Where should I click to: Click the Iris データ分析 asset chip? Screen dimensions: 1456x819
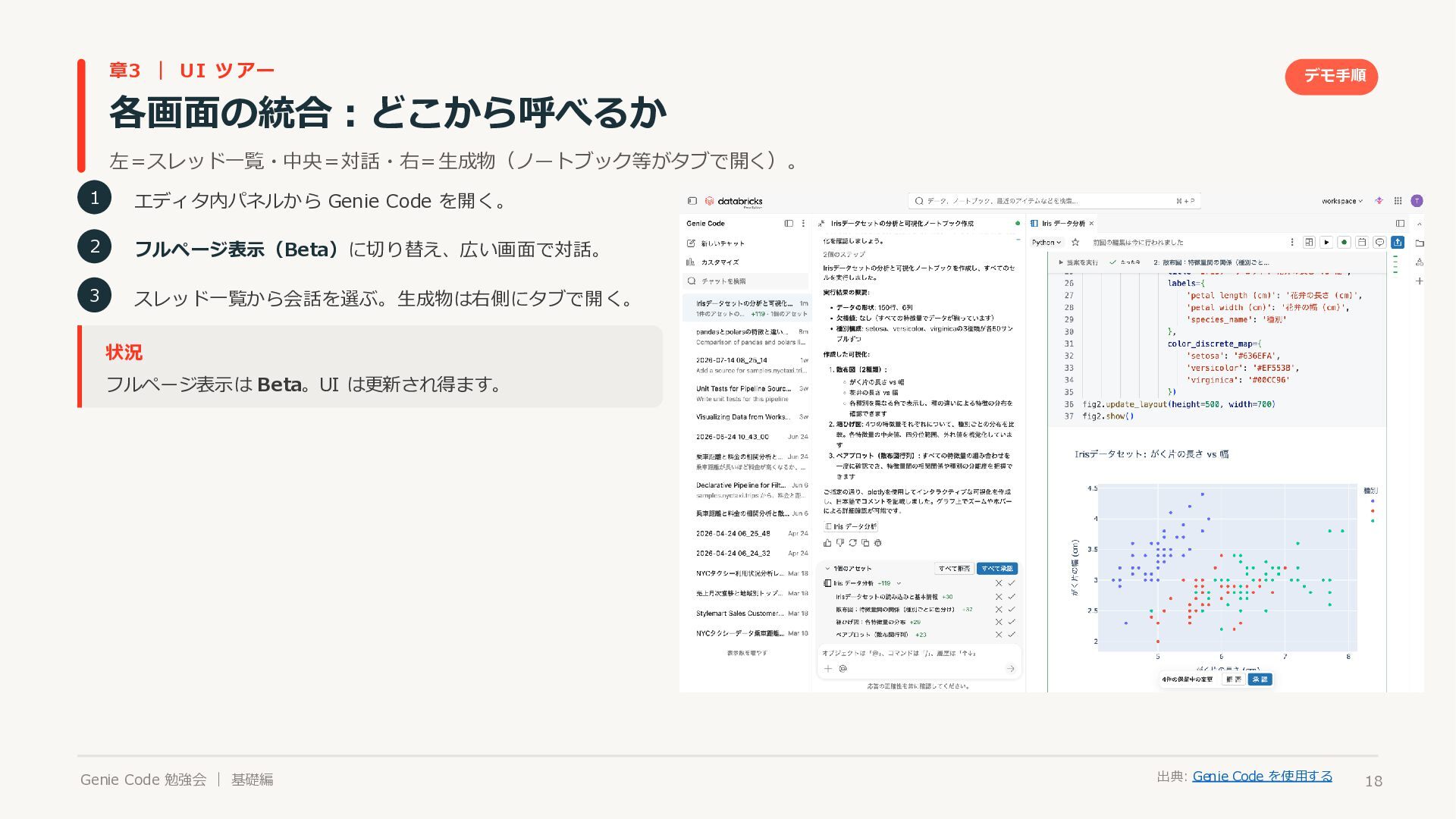[x=850, y=526]
